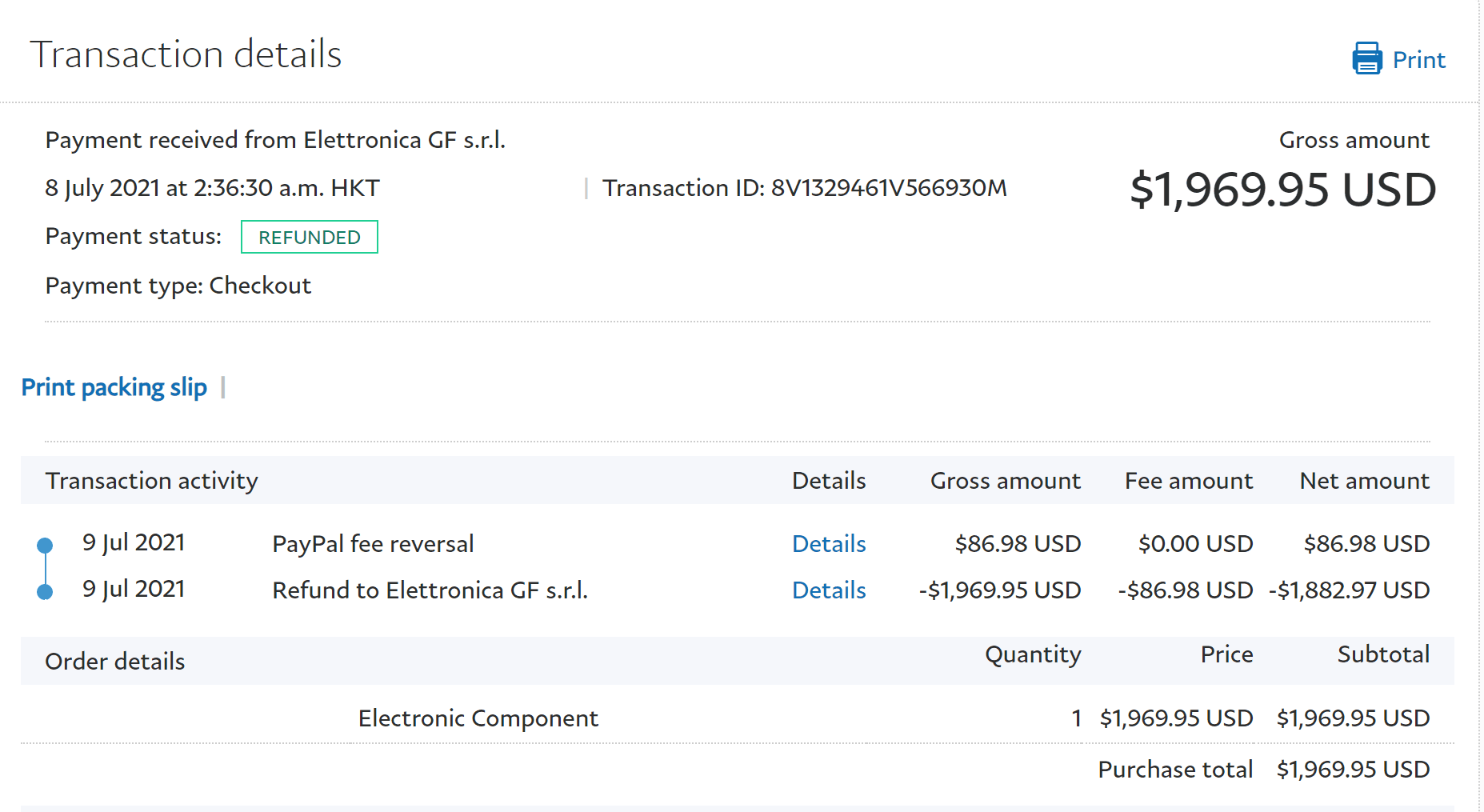Image resolution: width=1484 pixels, height=812 pixels.
Task: Click the Transaction activity section header
Action: [151, 481]
